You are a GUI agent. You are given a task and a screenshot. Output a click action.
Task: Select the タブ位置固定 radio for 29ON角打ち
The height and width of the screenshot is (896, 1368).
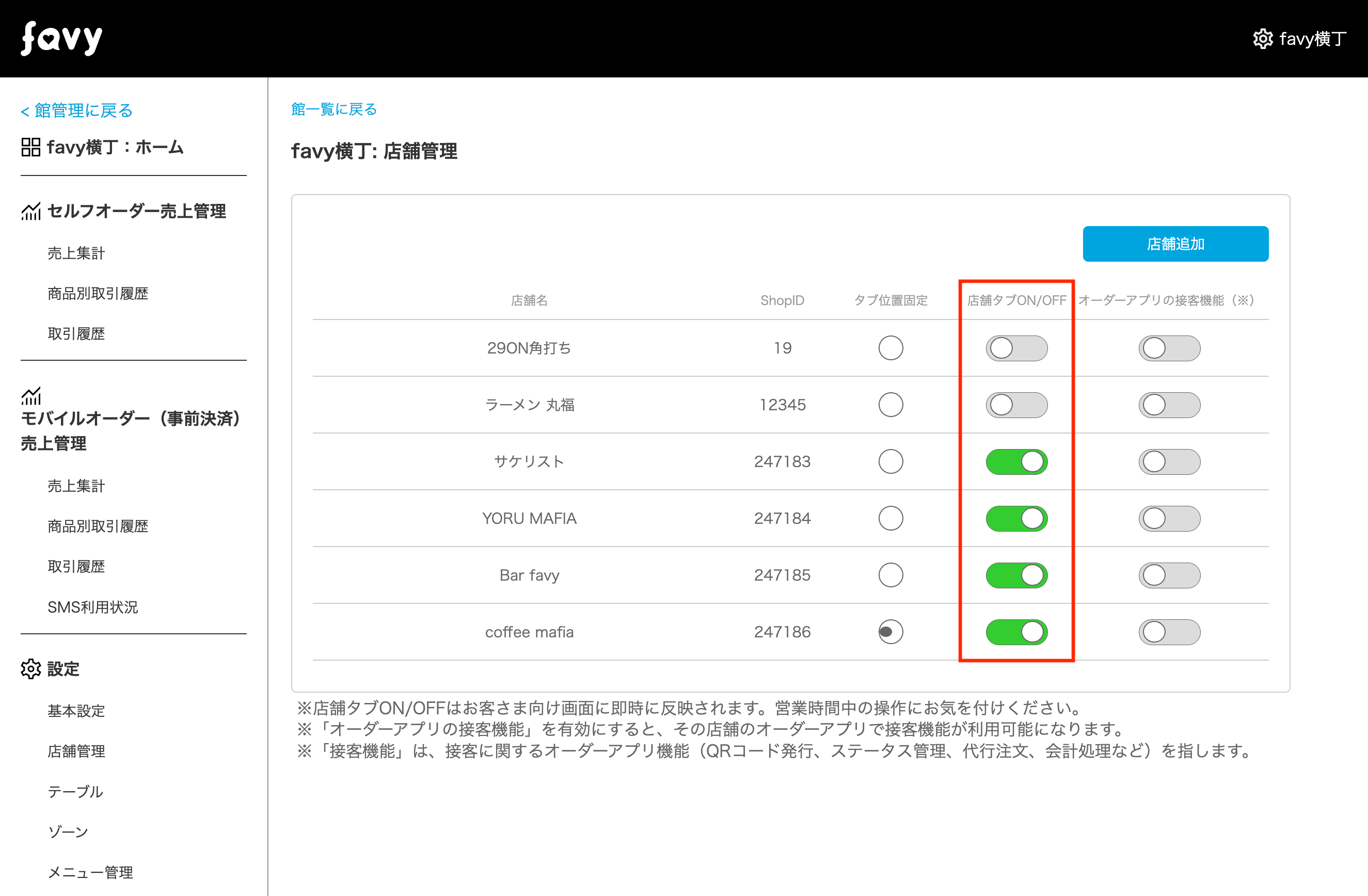[x=890, y=348]
